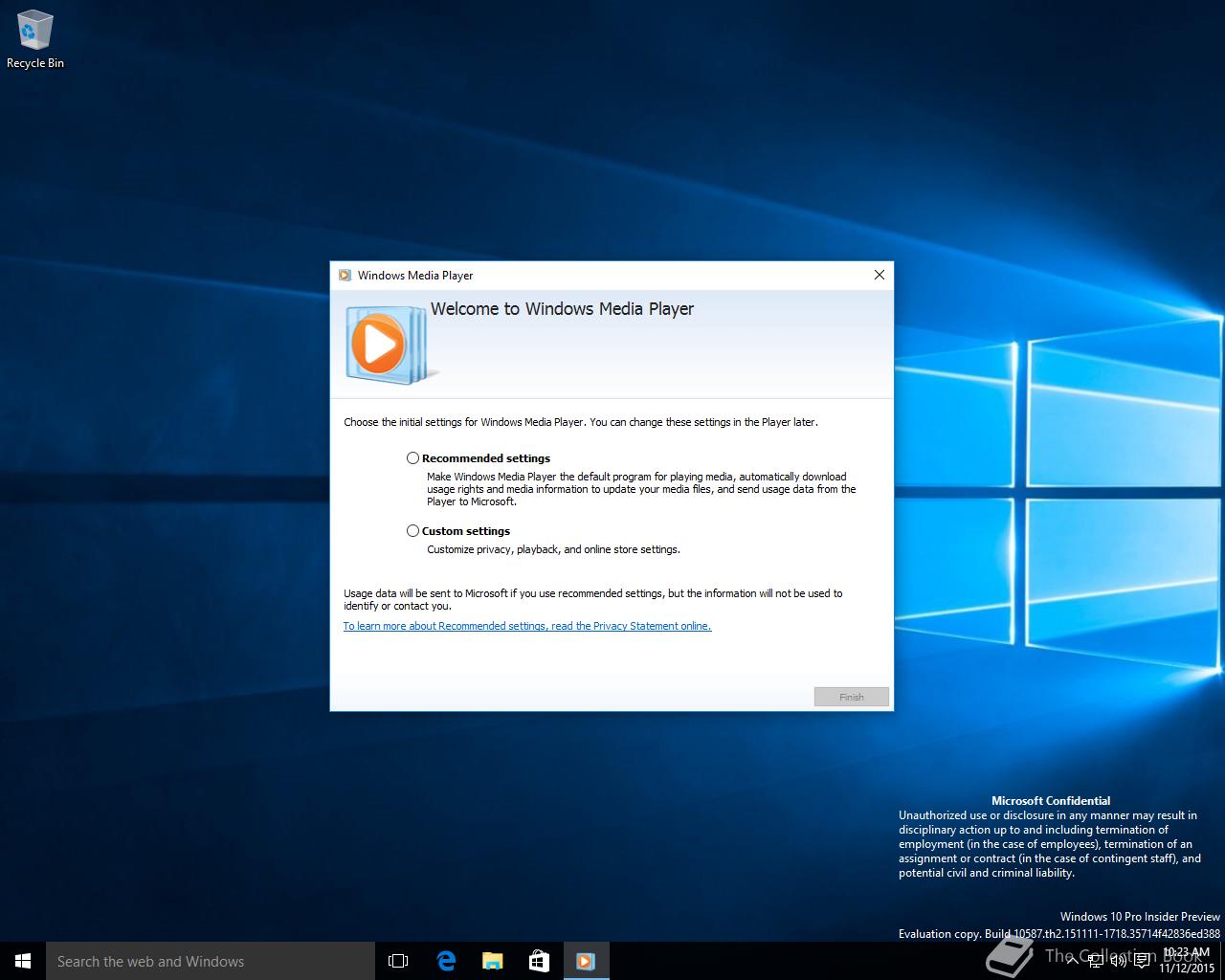Screen dimensions: 1225x980
Task: Close the Windows Media Player dialog
Action: [x=879, y=275]
